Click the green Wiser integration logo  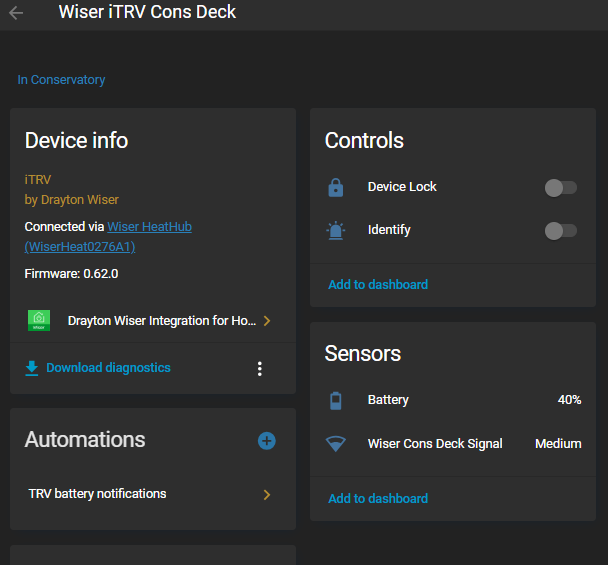[39, 321]
